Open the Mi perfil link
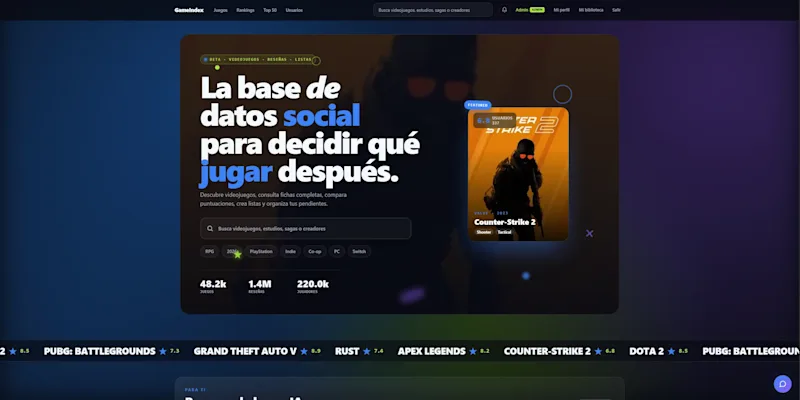800x400 pixels. point(561,10)
